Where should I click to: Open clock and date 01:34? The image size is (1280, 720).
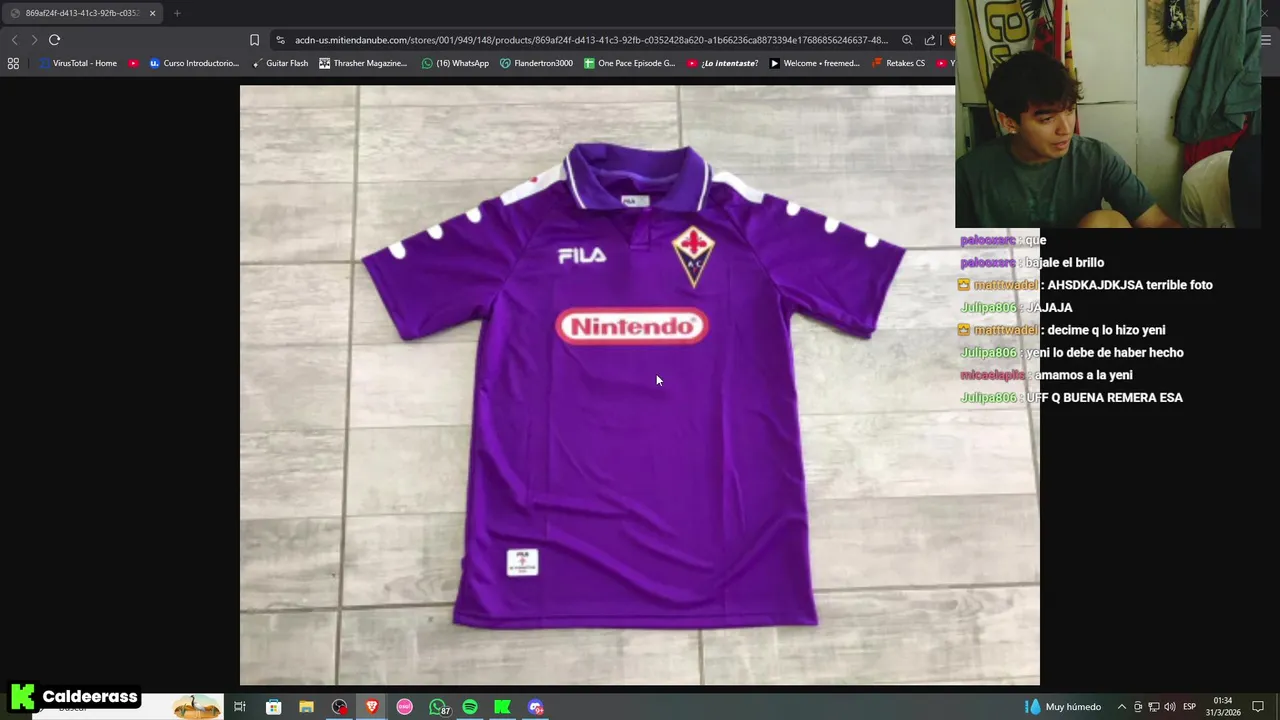pos(1222,707)
